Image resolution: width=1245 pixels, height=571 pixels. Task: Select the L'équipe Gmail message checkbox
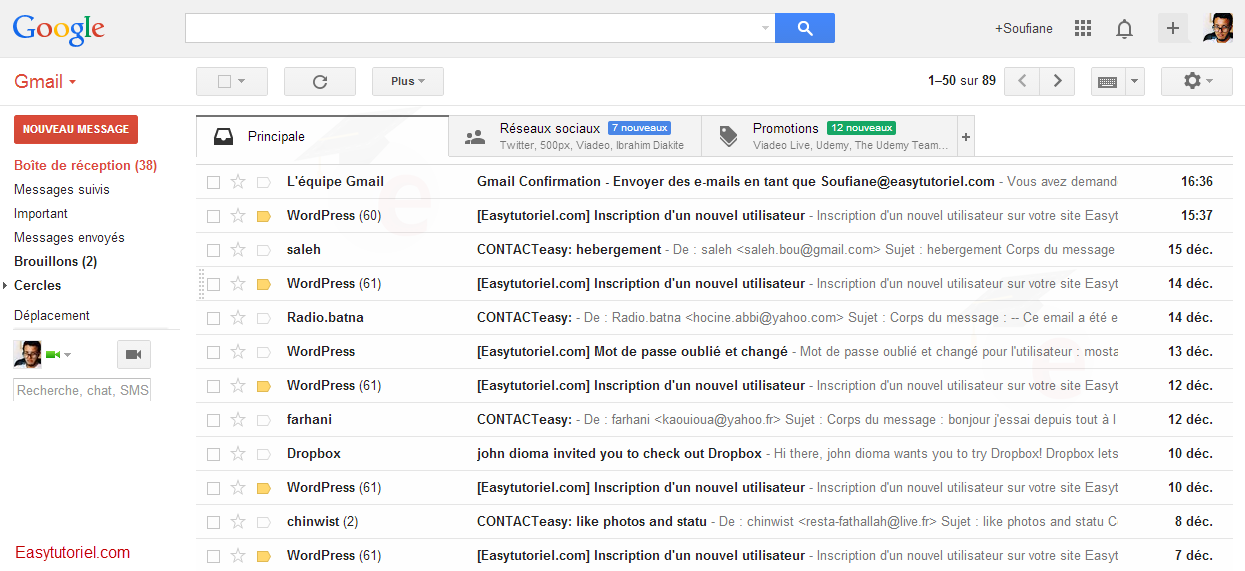pyautogui.click(x=213, y=182)
